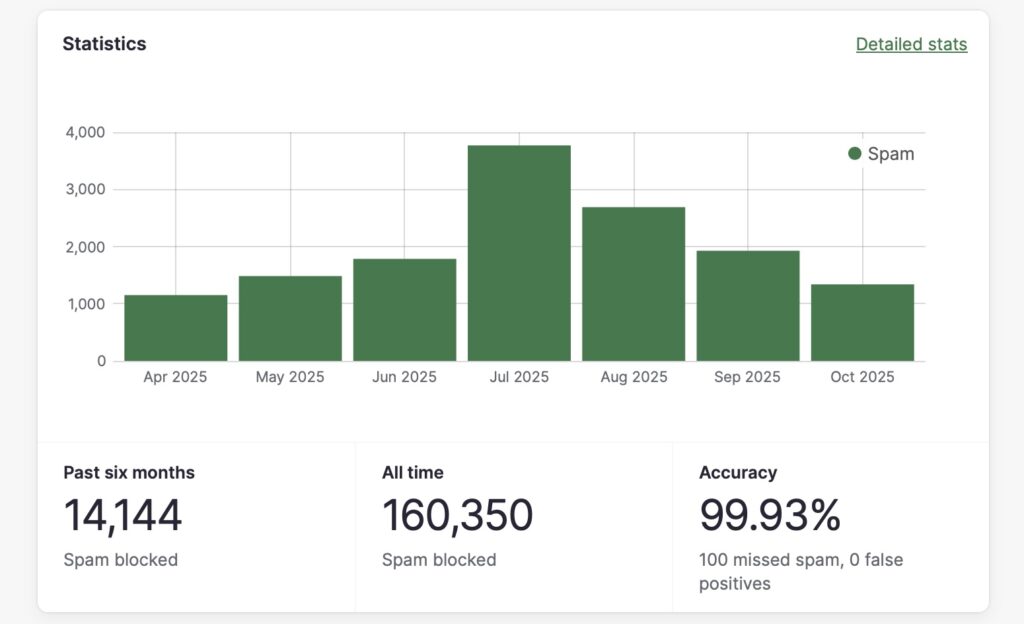Screen dimensions: 1024x624
Task: Click the 'Past six months' label
Action: click(x=129, y=472)
